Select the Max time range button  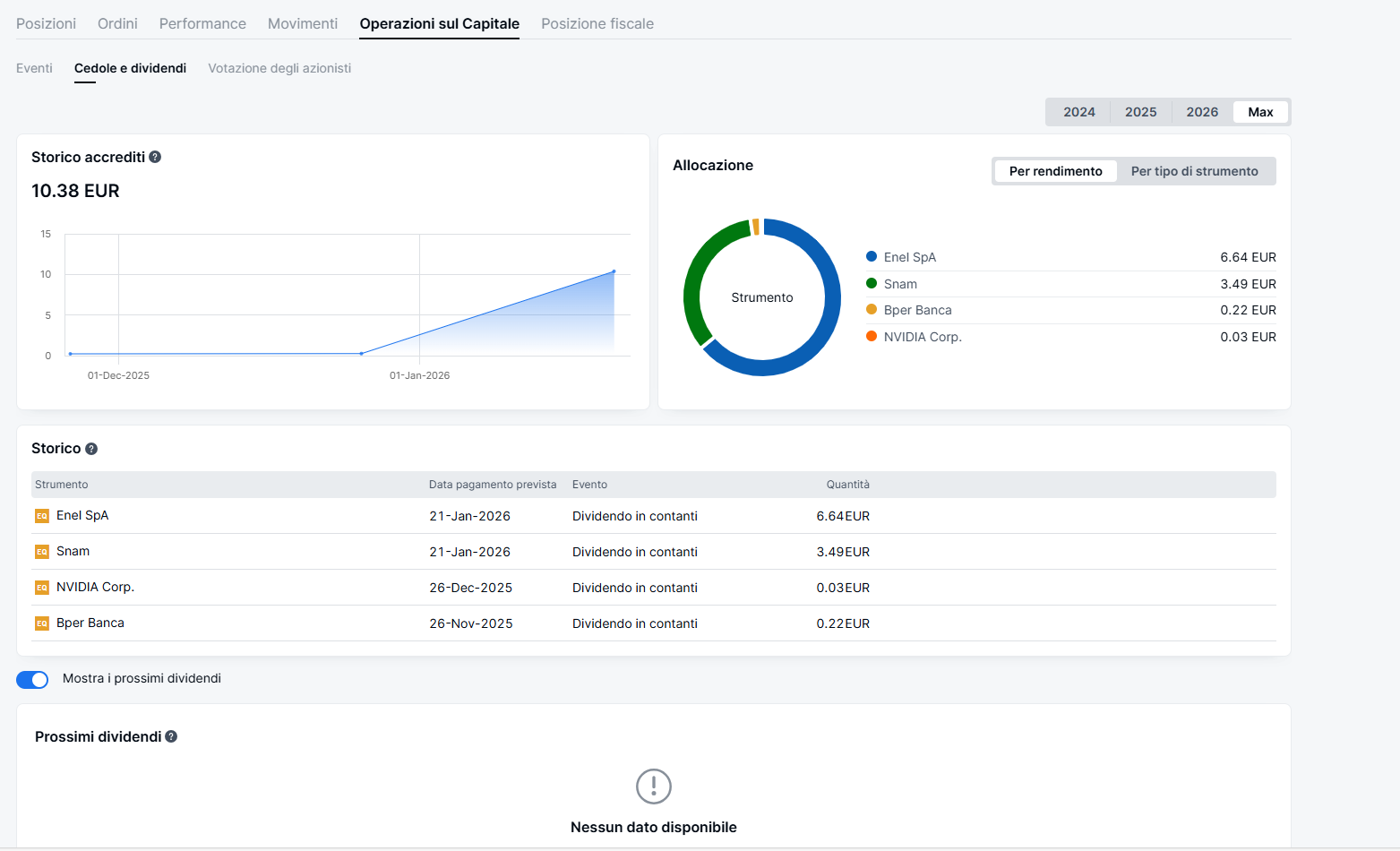coord(1260,112)
